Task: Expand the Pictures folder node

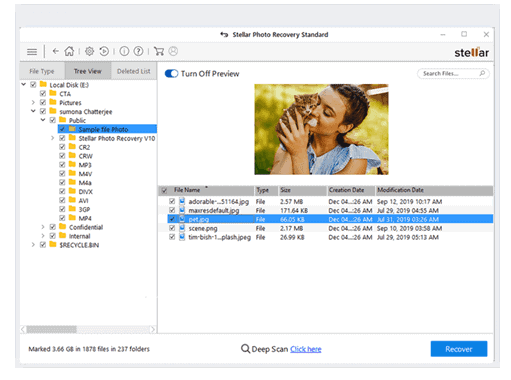Action: click(33, 102)
